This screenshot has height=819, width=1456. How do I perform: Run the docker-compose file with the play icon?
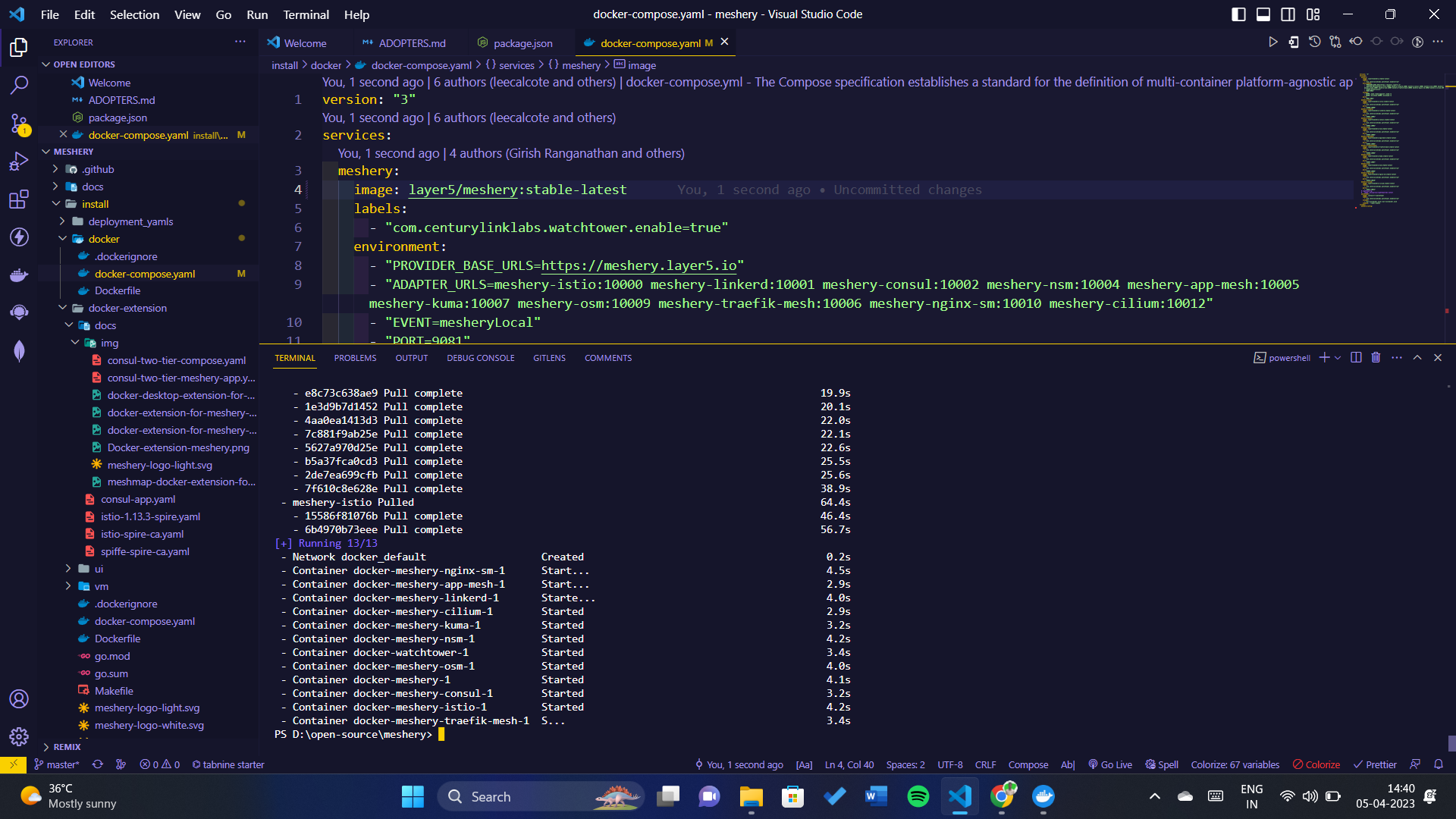point(1274,42)
